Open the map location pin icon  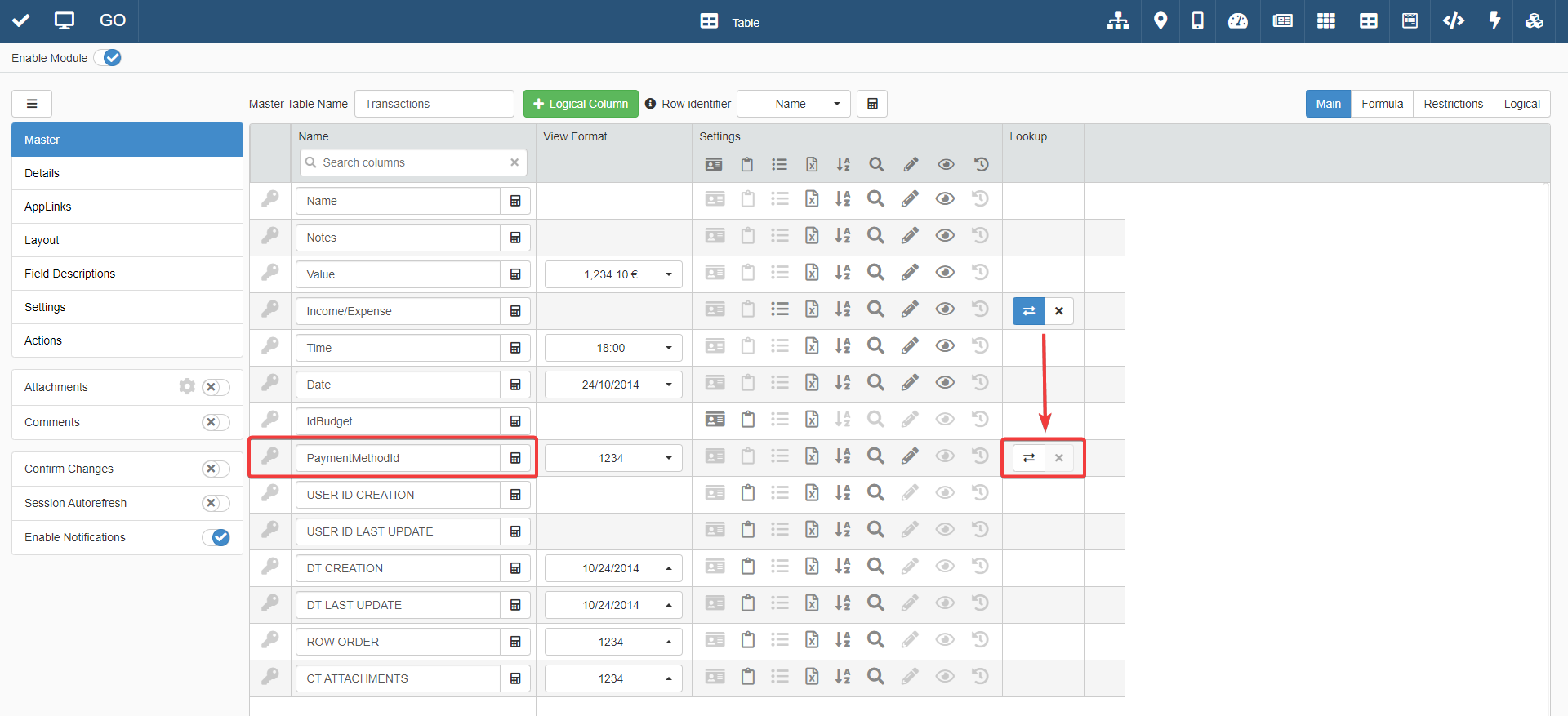[1160, 21]
